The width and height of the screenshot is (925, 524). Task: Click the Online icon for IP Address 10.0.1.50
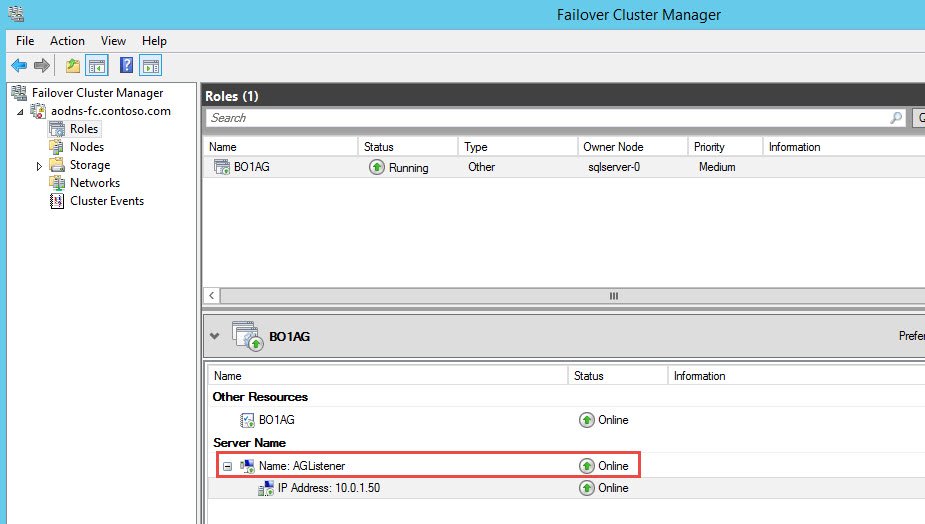[586, 489]
